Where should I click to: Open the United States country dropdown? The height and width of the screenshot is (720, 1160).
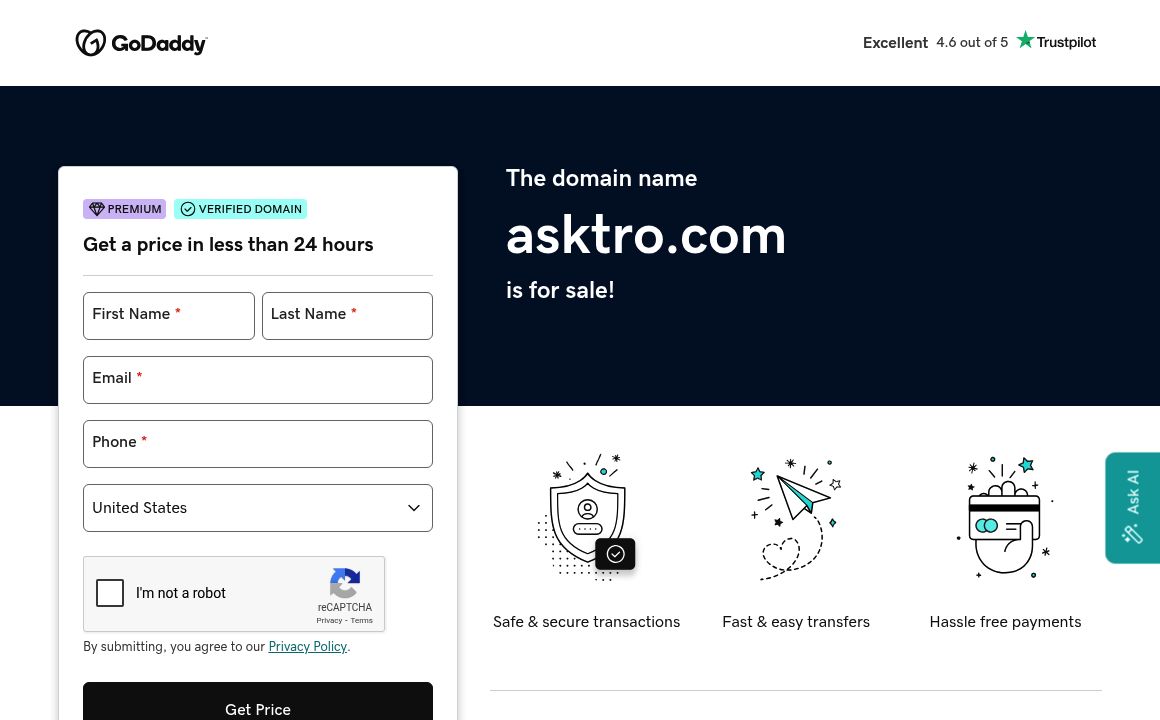[257, 508]
